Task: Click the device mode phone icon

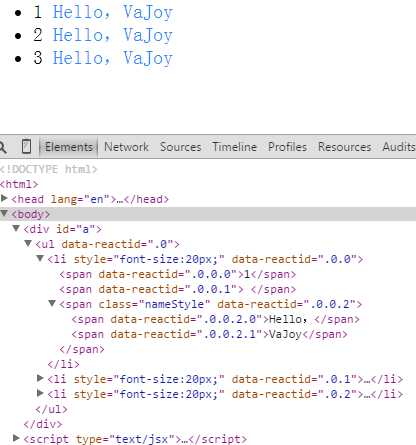Action: click(x=26, y=146)
